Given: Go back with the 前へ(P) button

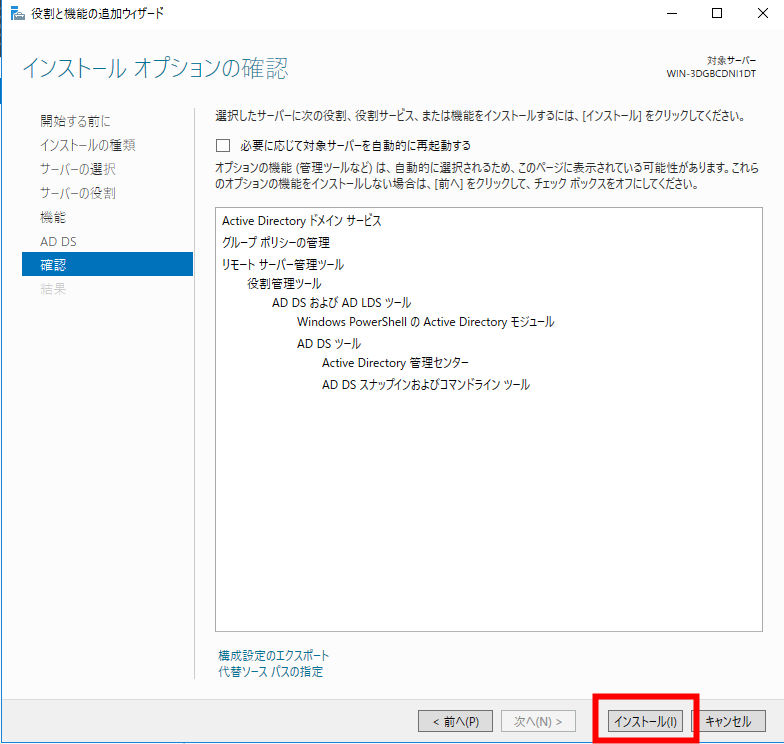Looking at the screenshot, I should click(456, 721).
